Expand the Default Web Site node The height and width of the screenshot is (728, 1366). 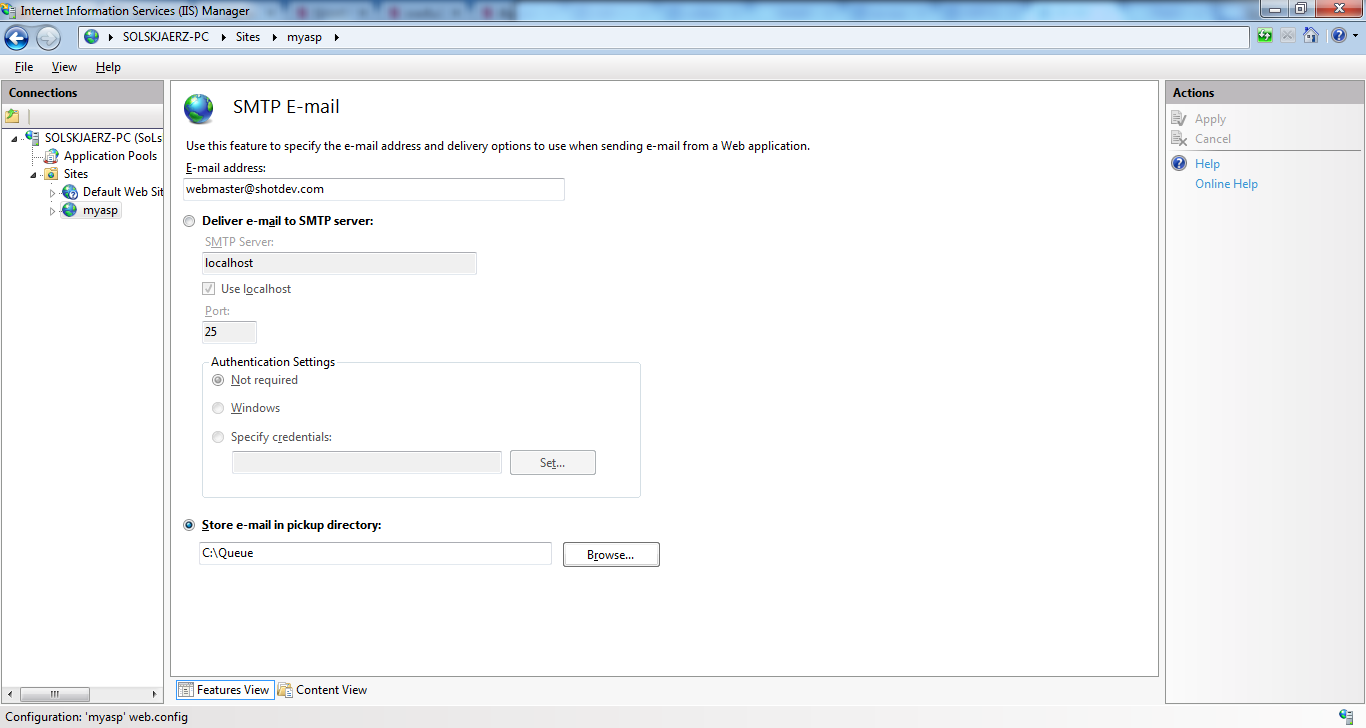53,192
